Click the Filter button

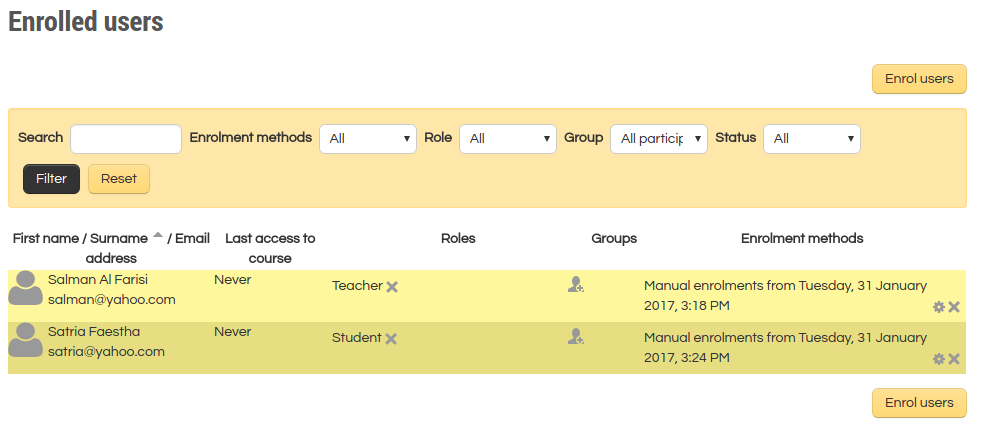(51, 179)
